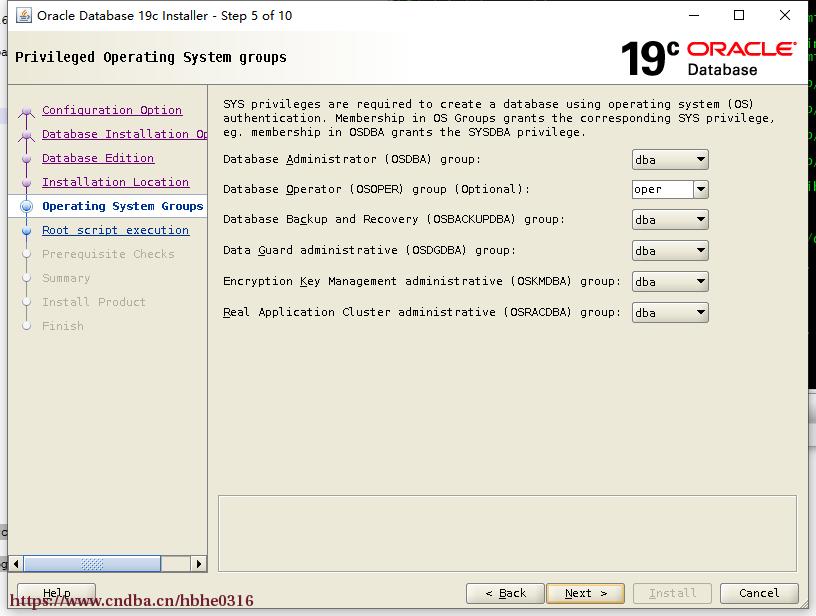
Task: Click the Database Edition step bullet
Action: click(x=27, y=159)
